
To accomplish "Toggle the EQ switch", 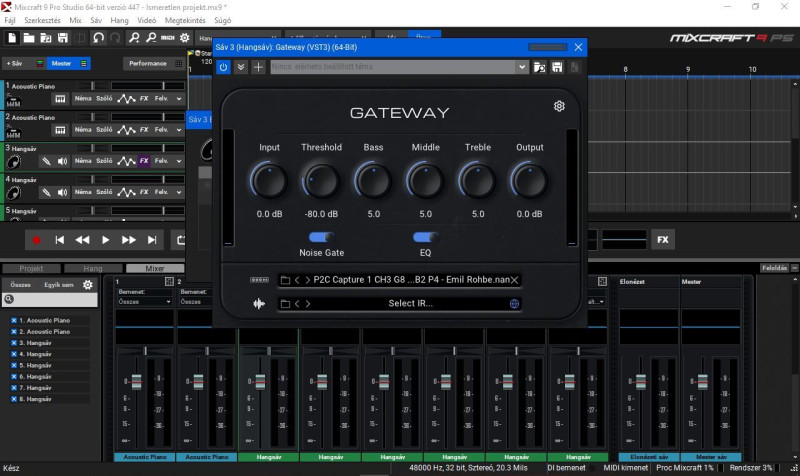I will [425, 237].
